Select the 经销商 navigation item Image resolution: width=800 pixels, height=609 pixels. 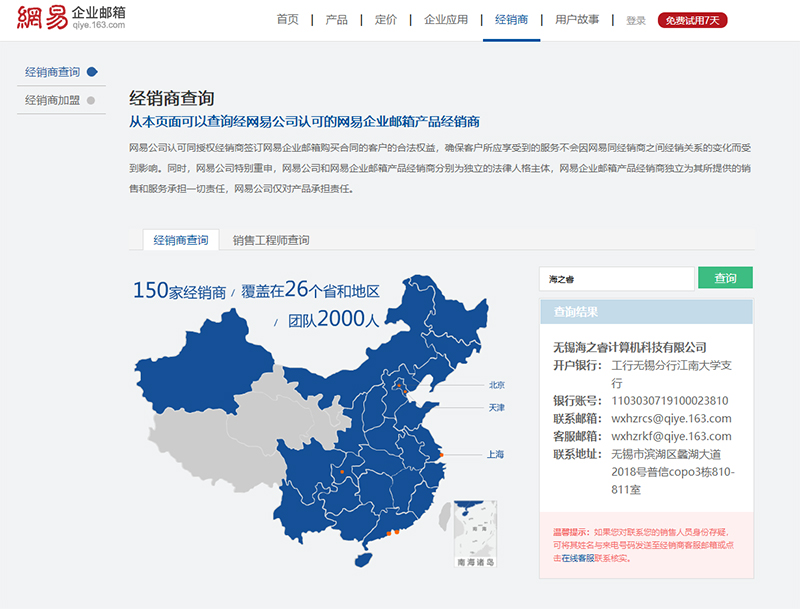click(511, 19)
